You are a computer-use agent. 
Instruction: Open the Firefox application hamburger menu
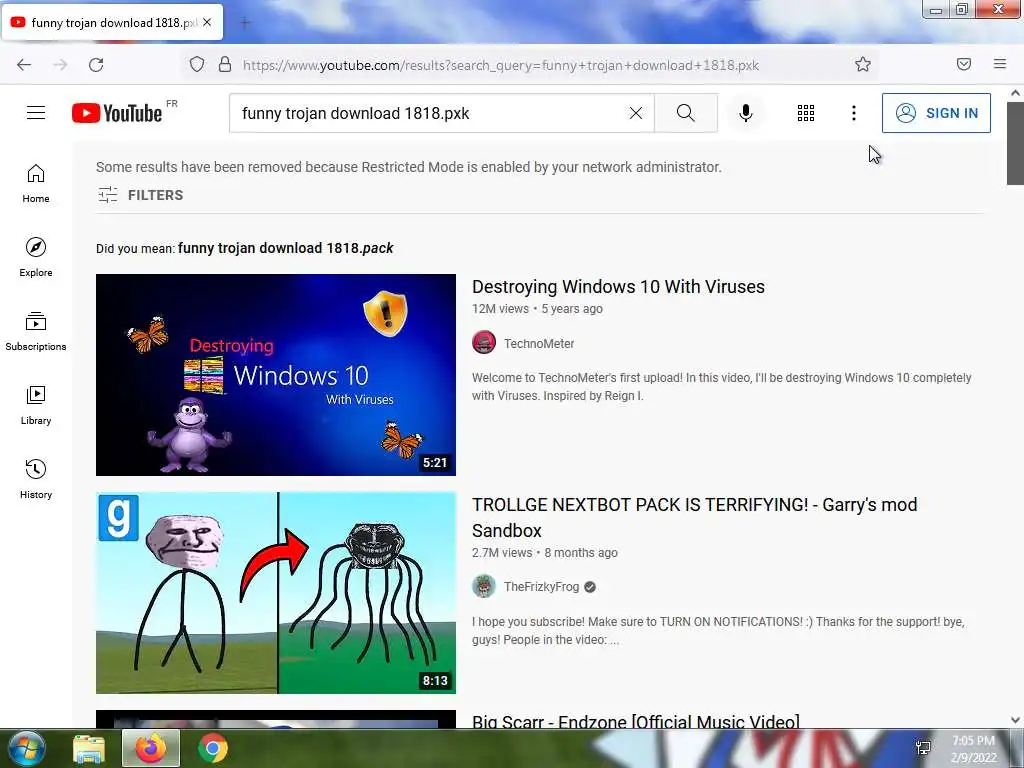(x=1000, y=64)
